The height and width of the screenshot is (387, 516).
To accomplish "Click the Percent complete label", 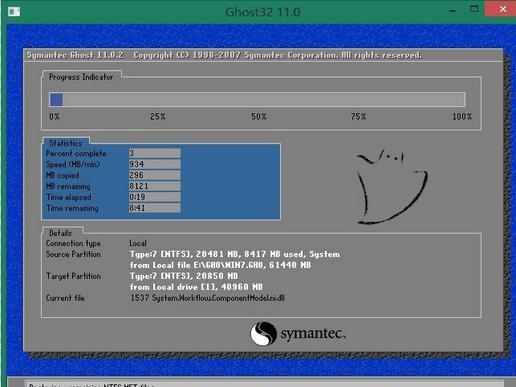I will [76, 153].
